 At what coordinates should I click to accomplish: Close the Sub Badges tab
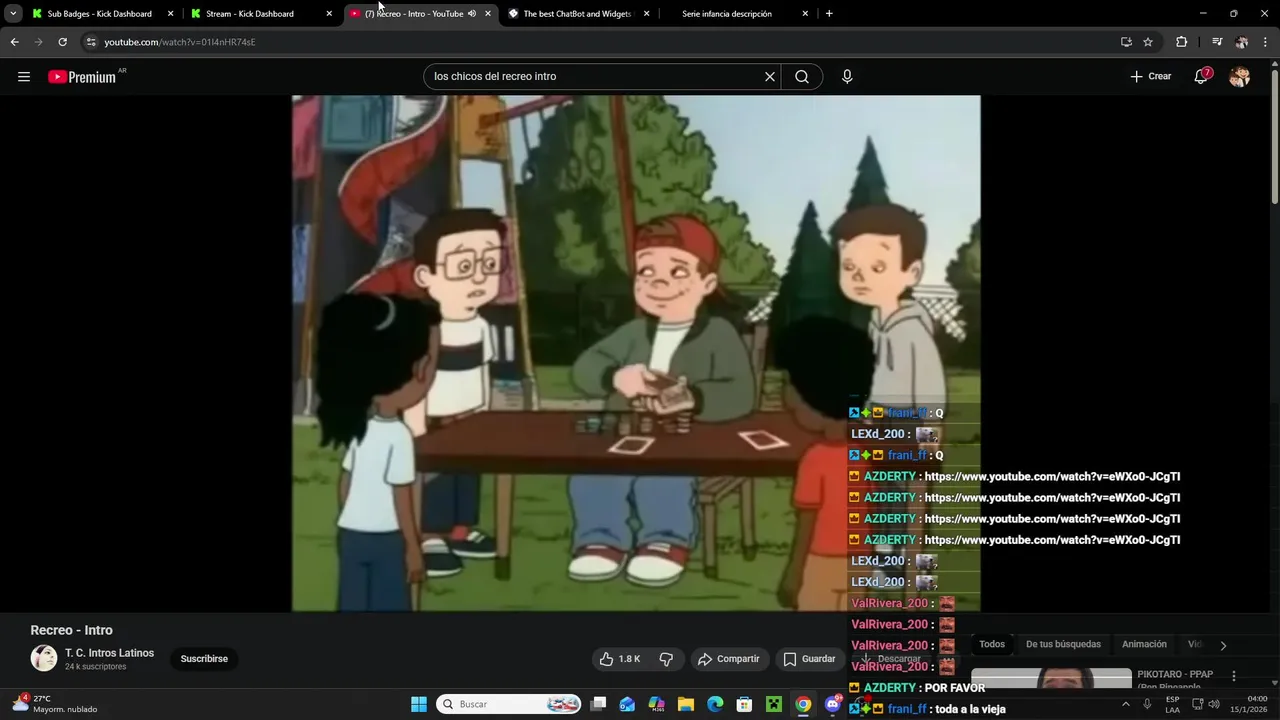click(170, 14)
